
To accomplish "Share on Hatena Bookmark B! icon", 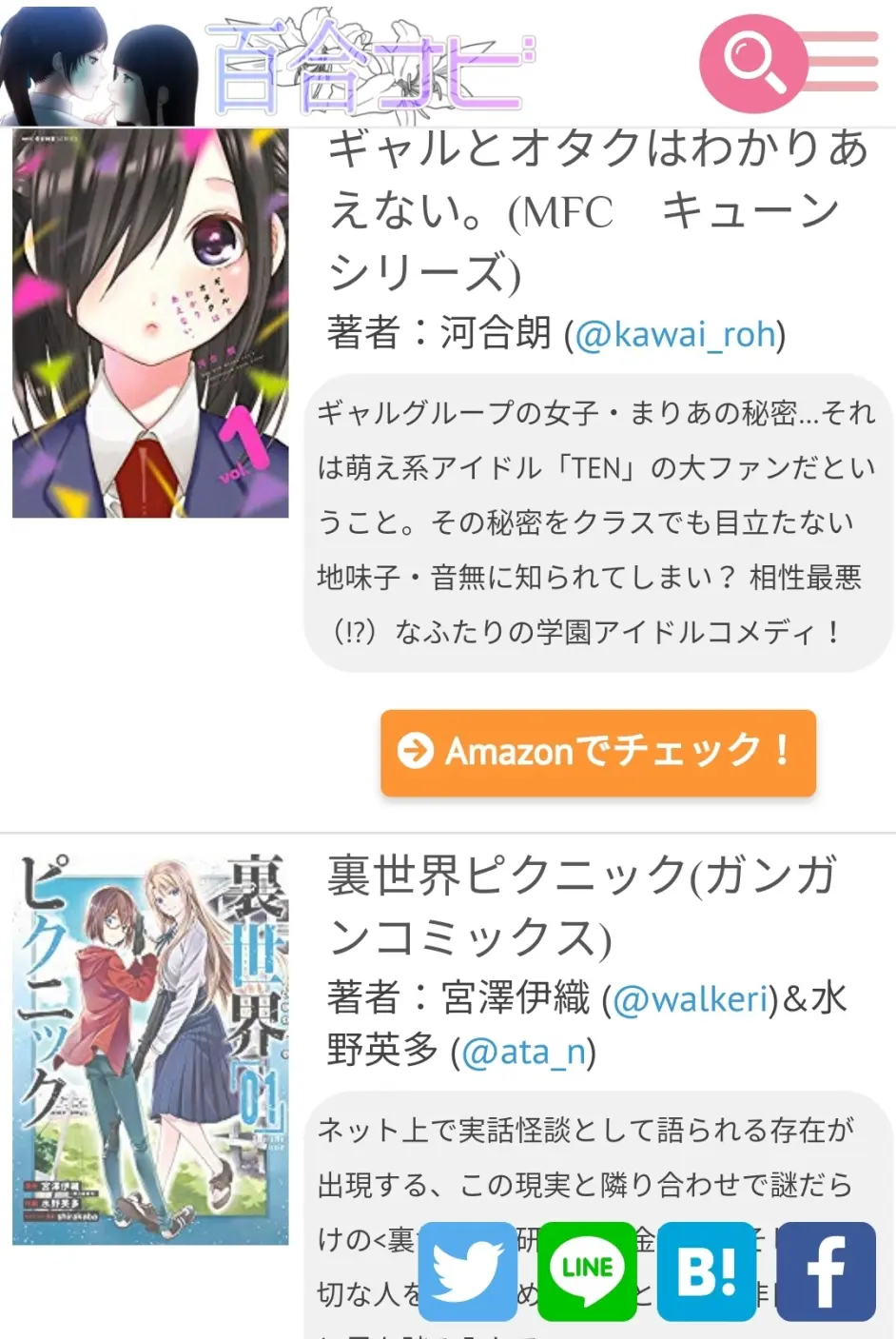I will pyautogui.click(x=707, y=1271).
